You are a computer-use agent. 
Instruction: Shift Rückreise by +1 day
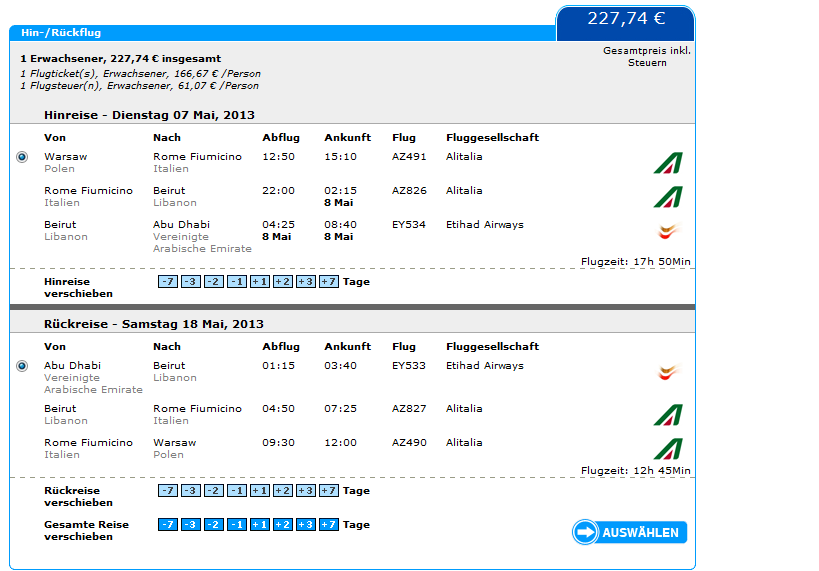[260, 491]
